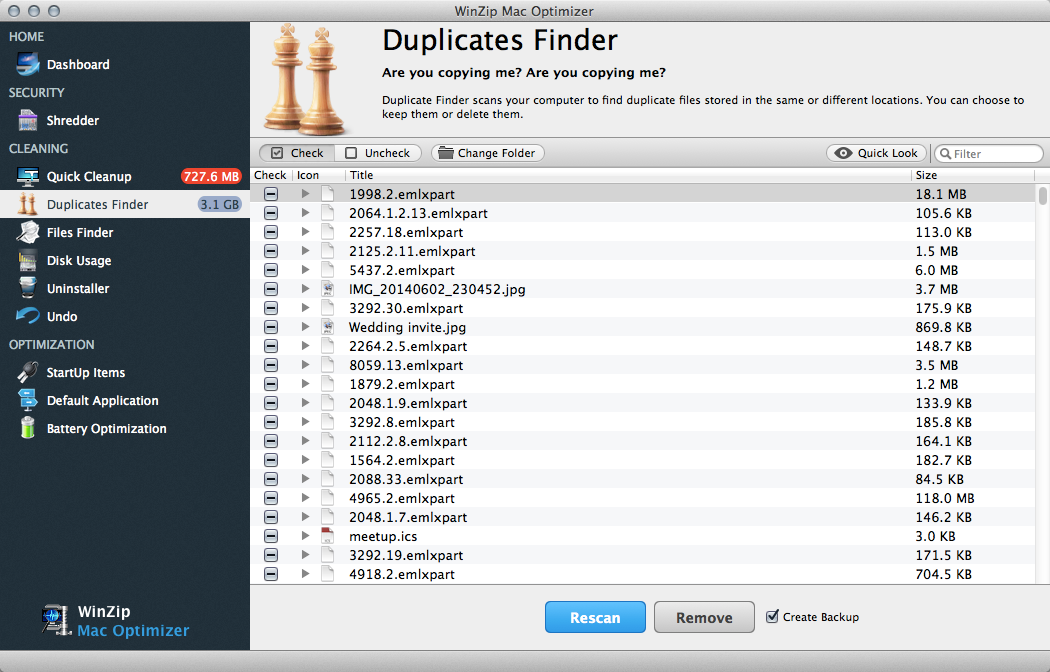This screenshot has width=1050, height=672.
Task: Select the Quick Cleanup monitor icon
Action: pos(29,177)
